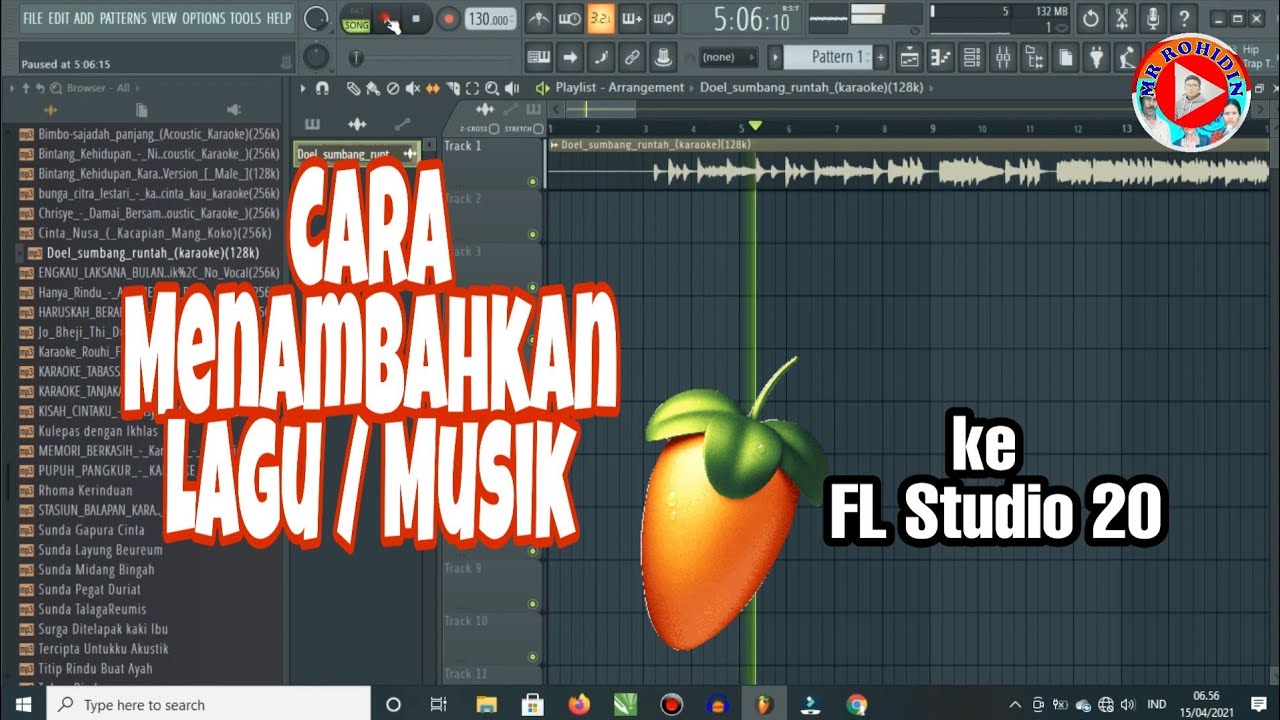Screen dimensions: 1280x720
Task: Adjust the main pitch knob
Action: click(316, 57)
